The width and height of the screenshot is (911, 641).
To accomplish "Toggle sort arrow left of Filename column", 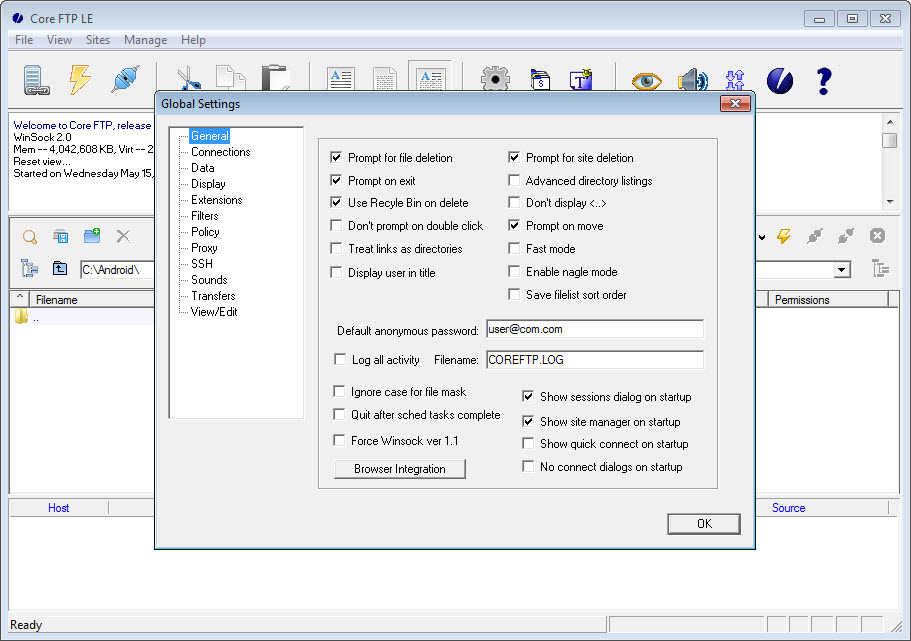I will 20,299.
